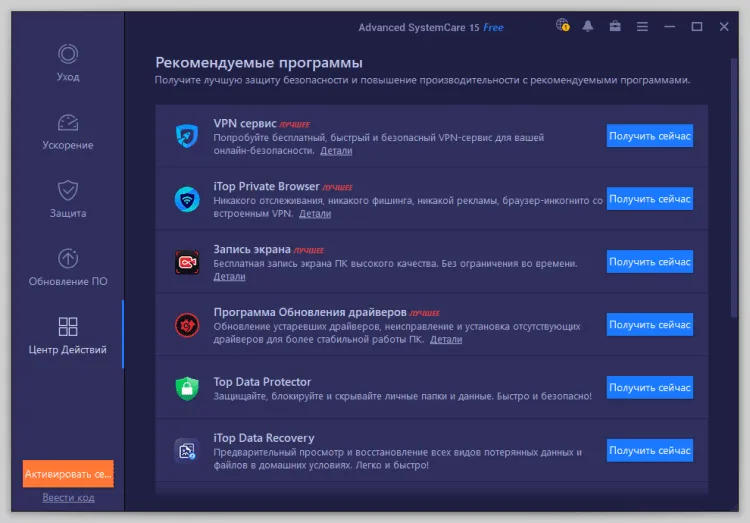The image size is (750, 523).
Task: Get Запись экрана program now
Action: [x=650, y=262]
